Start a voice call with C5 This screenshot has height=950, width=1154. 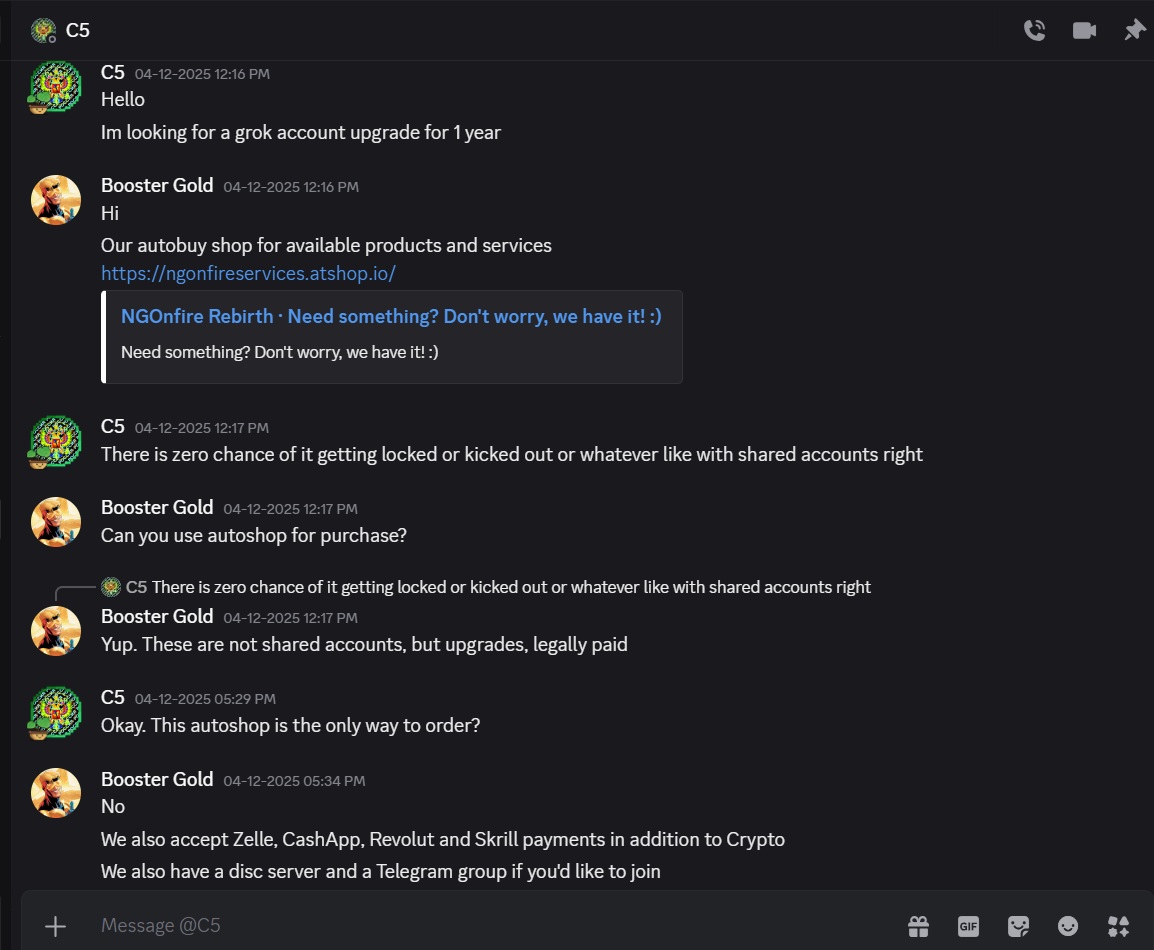click(1035, 30)
